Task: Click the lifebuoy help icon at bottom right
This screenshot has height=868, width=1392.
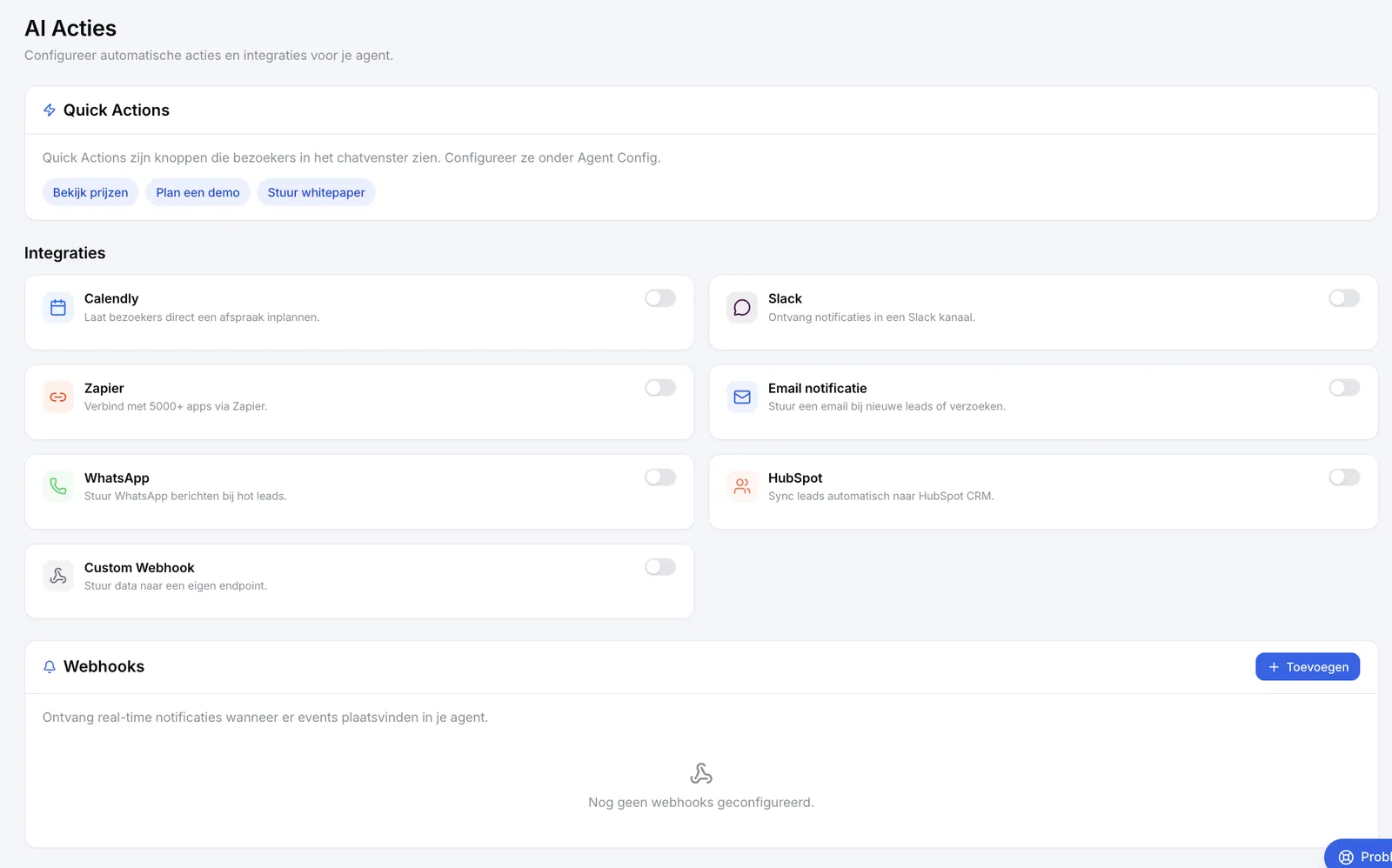Action: pos(1346,857)
